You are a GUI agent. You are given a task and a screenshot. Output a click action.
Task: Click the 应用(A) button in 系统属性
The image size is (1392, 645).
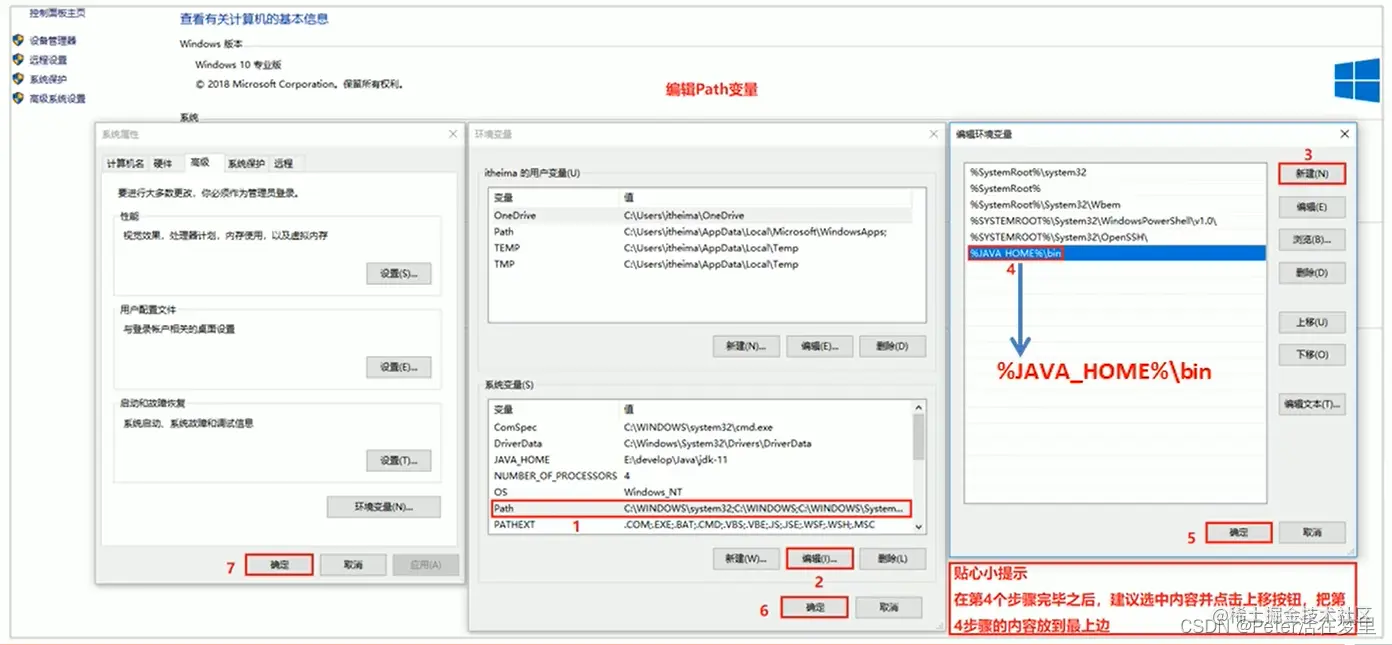coord(425,564)
